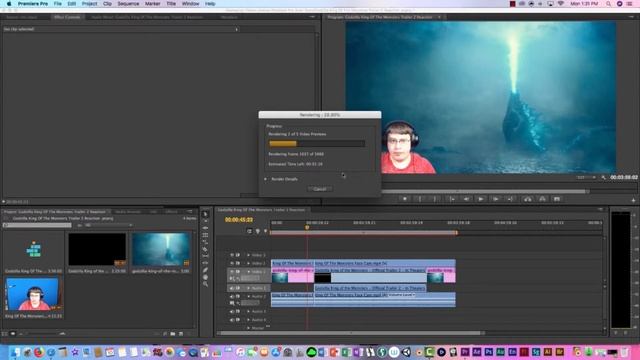This screenshot has width=640, height=360.
Task: Mute Audio 1 track speaker toggle
Action: 232,288
